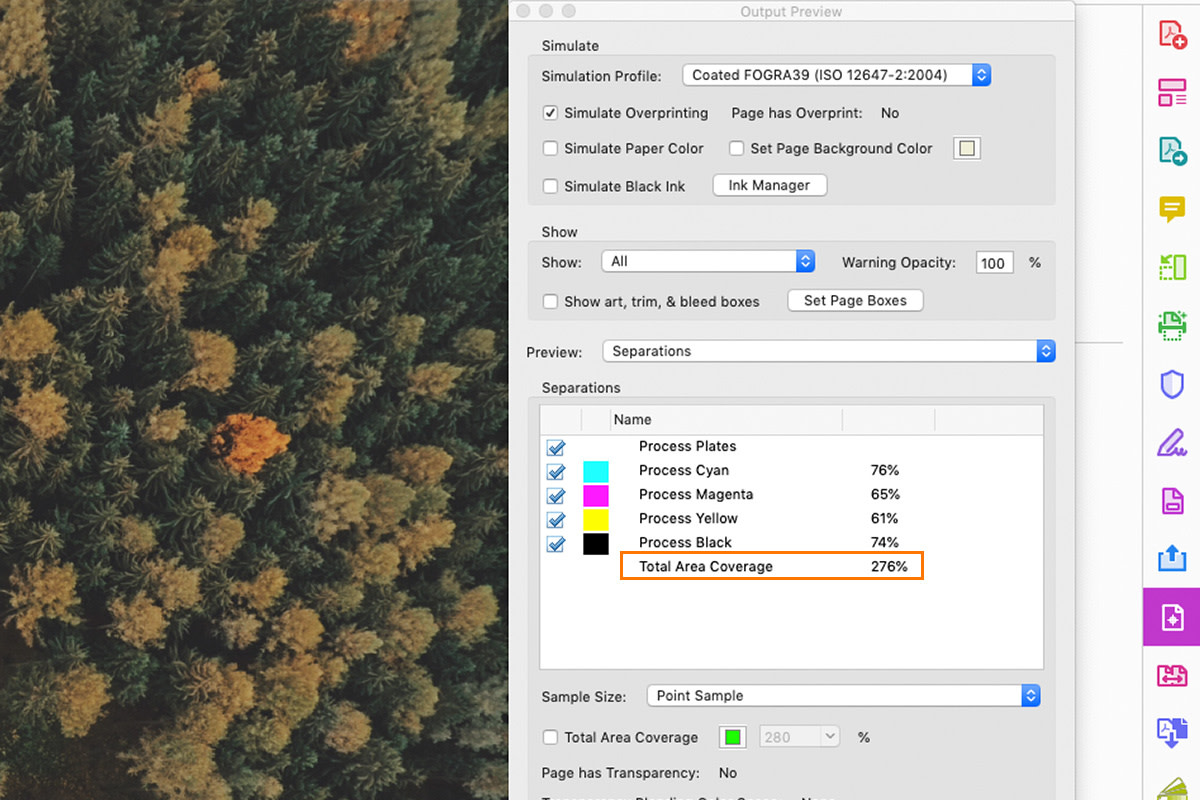Open the Scan & OCR printer icon
The height and width of the screenshot is (800, 1200).
pyautogui.click(x=1171, y=325)
